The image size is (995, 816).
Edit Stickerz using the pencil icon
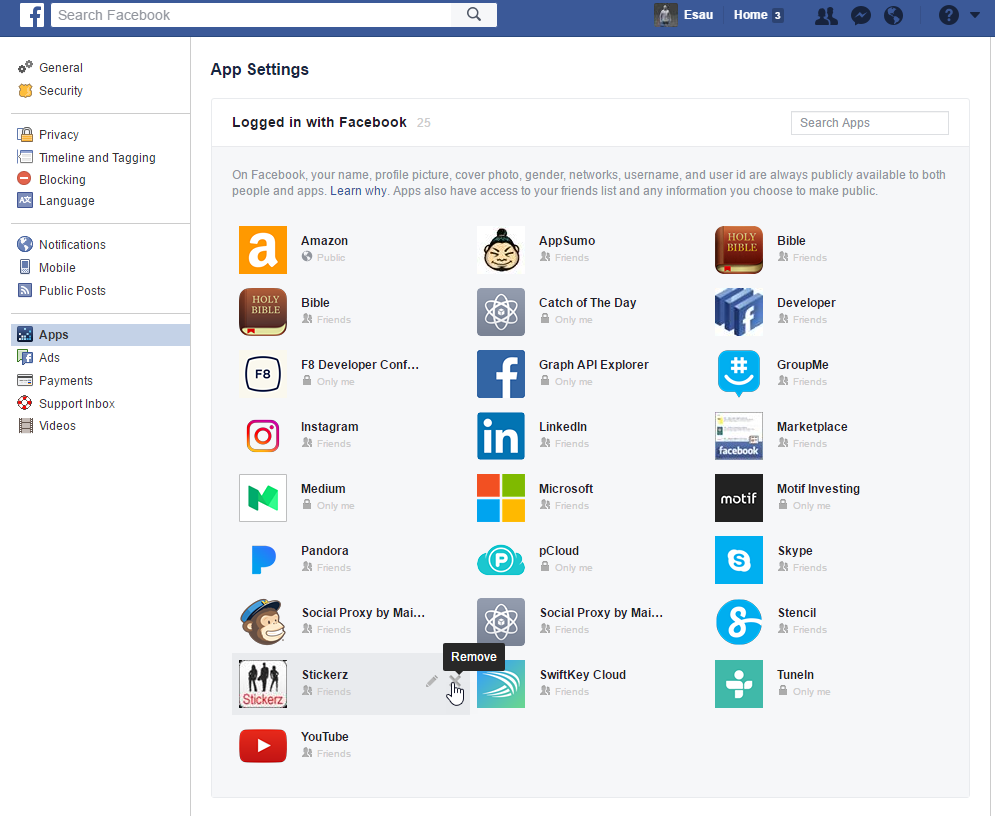(432, 680)
